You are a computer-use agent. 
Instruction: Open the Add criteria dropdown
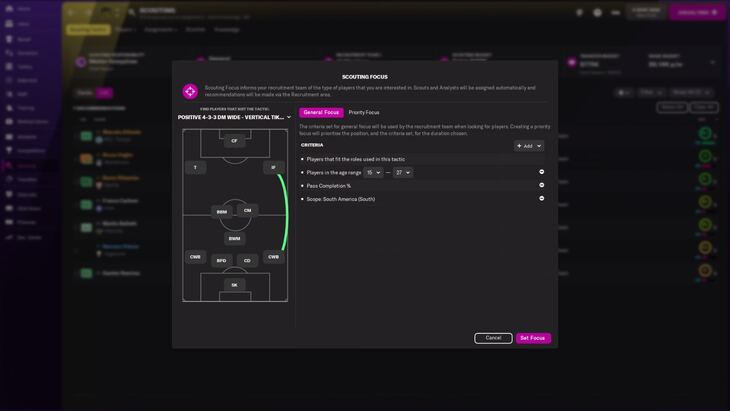[x=529, y=146]
